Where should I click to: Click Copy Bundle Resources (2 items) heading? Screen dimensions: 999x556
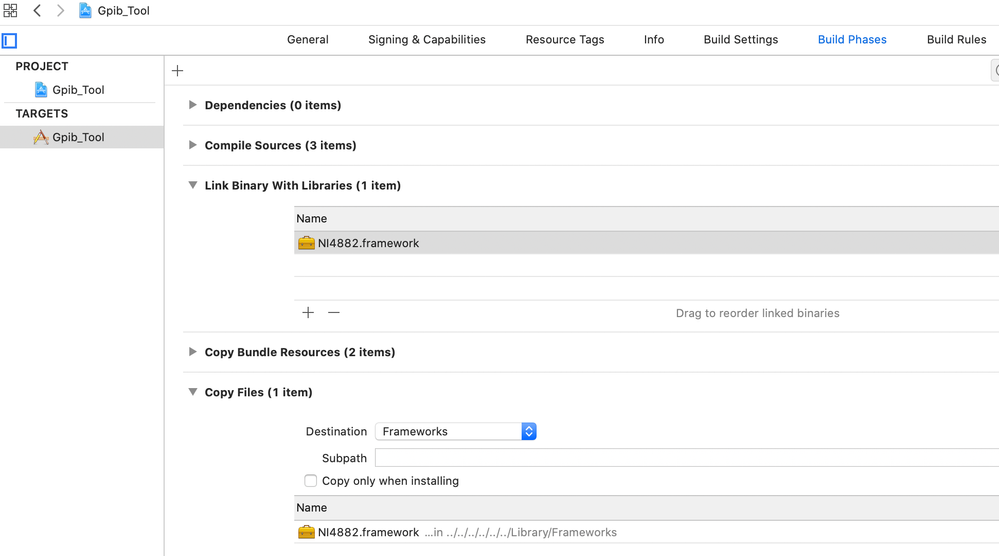point(299,352)
